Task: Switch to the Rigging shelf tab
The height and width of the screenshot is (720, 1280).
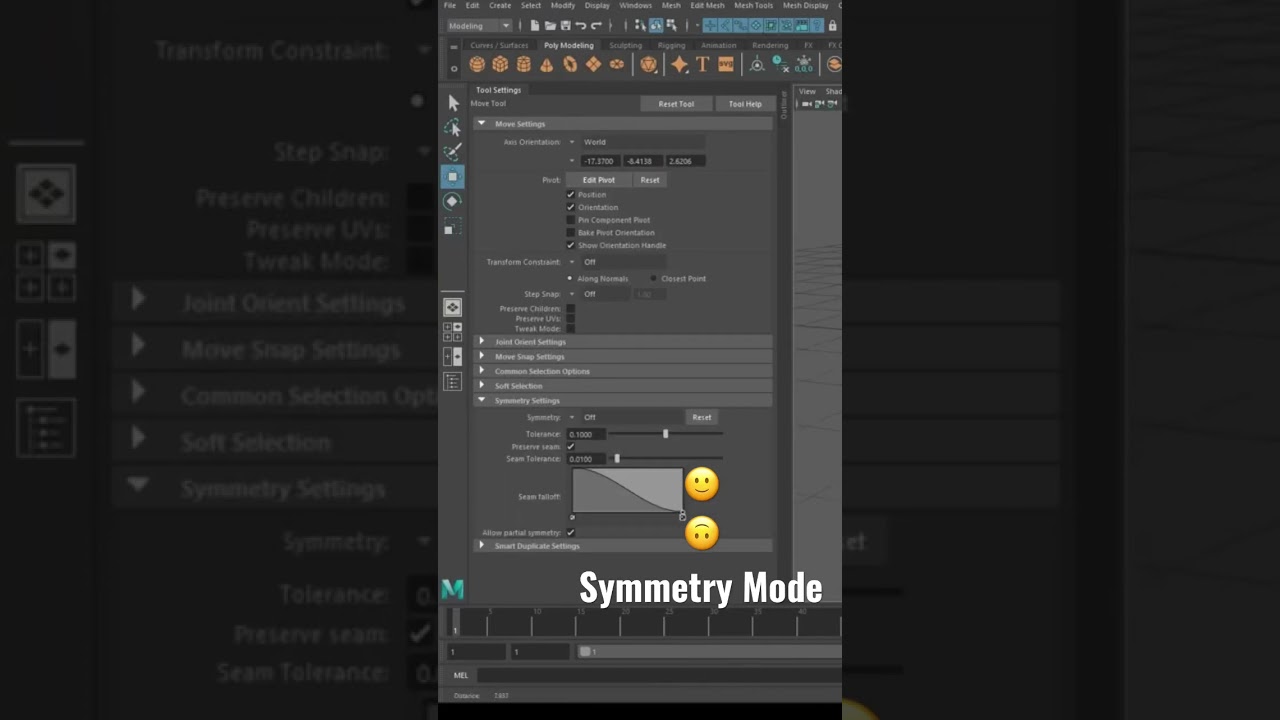Action: 672,45
